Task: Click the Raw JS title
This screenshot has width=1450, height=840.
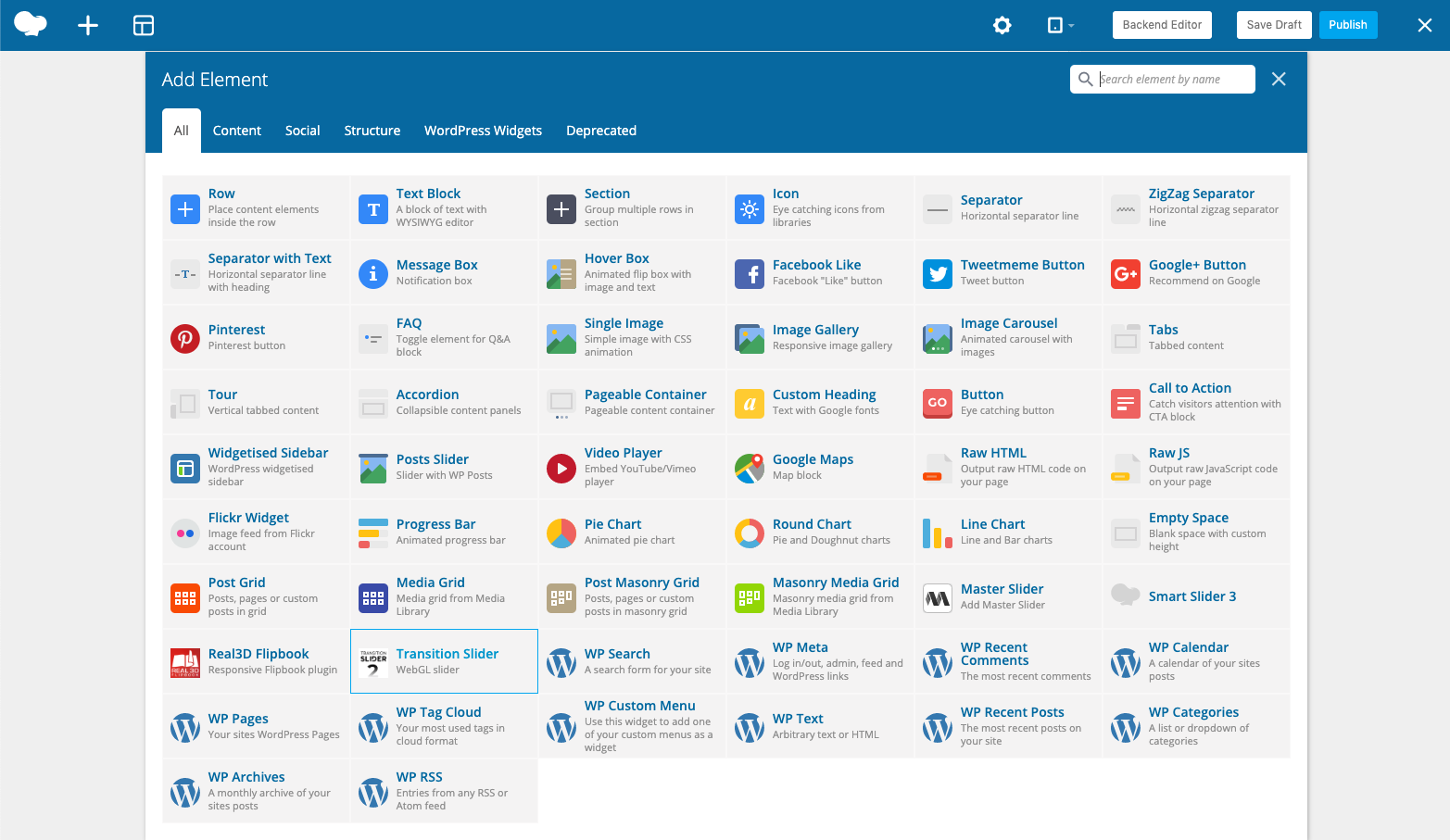Action: click(1169, 453)
